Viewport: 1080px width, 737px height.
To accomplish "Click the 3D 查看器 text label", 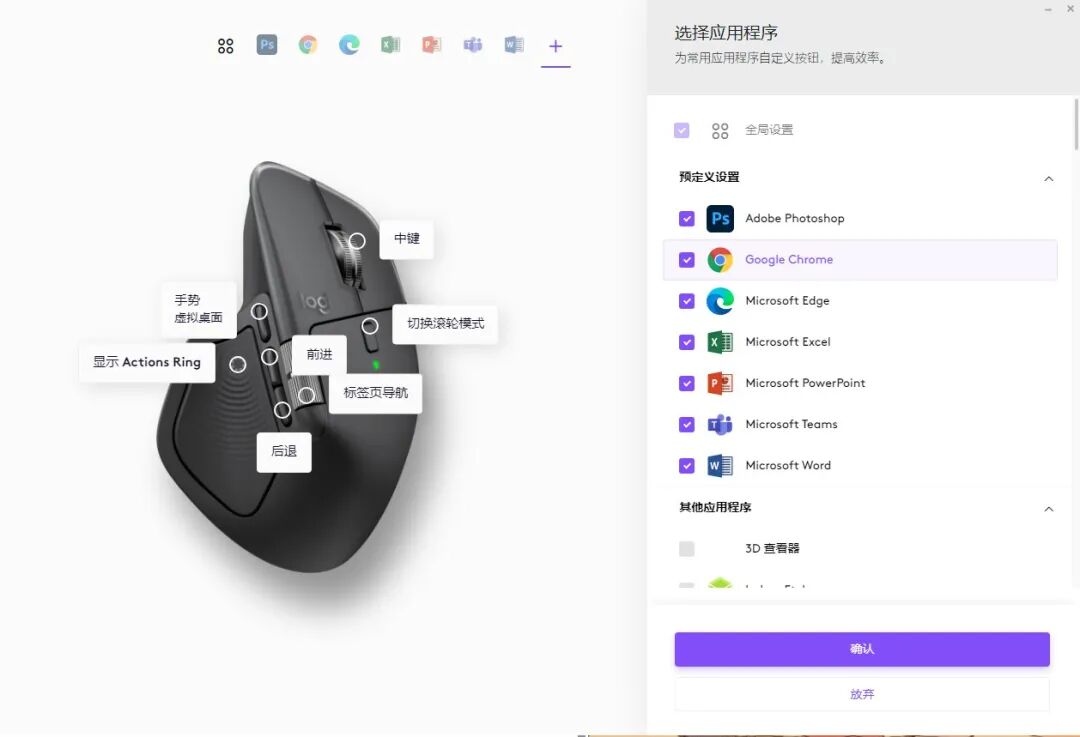I will click(772, 549).
